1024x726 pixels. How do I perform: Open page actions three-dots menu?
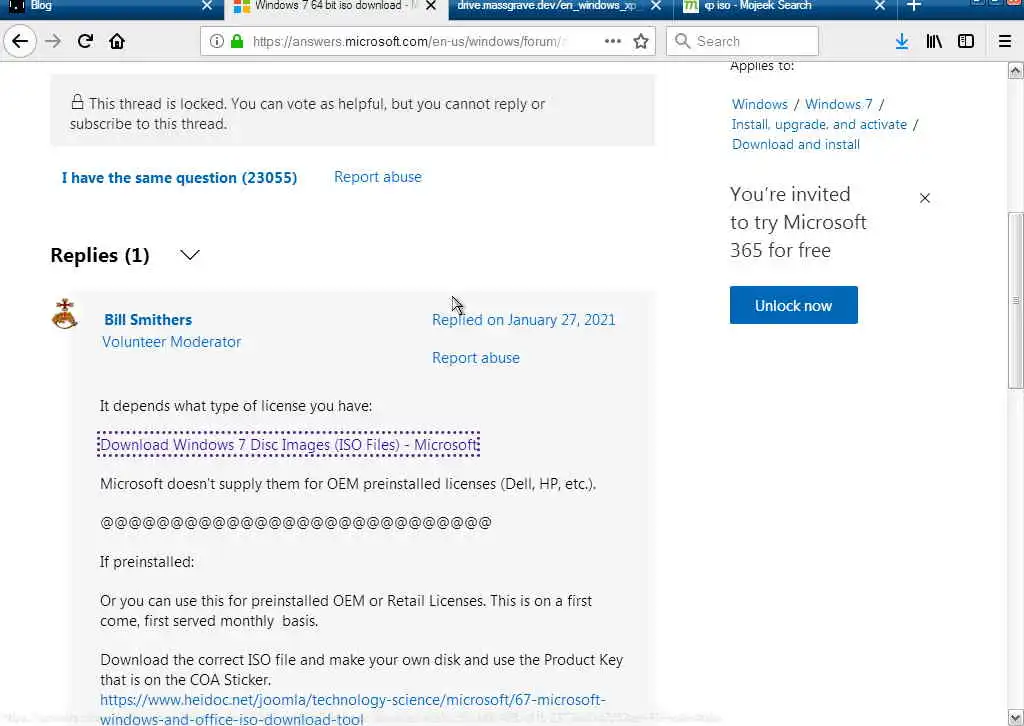(x=613, y=41)
